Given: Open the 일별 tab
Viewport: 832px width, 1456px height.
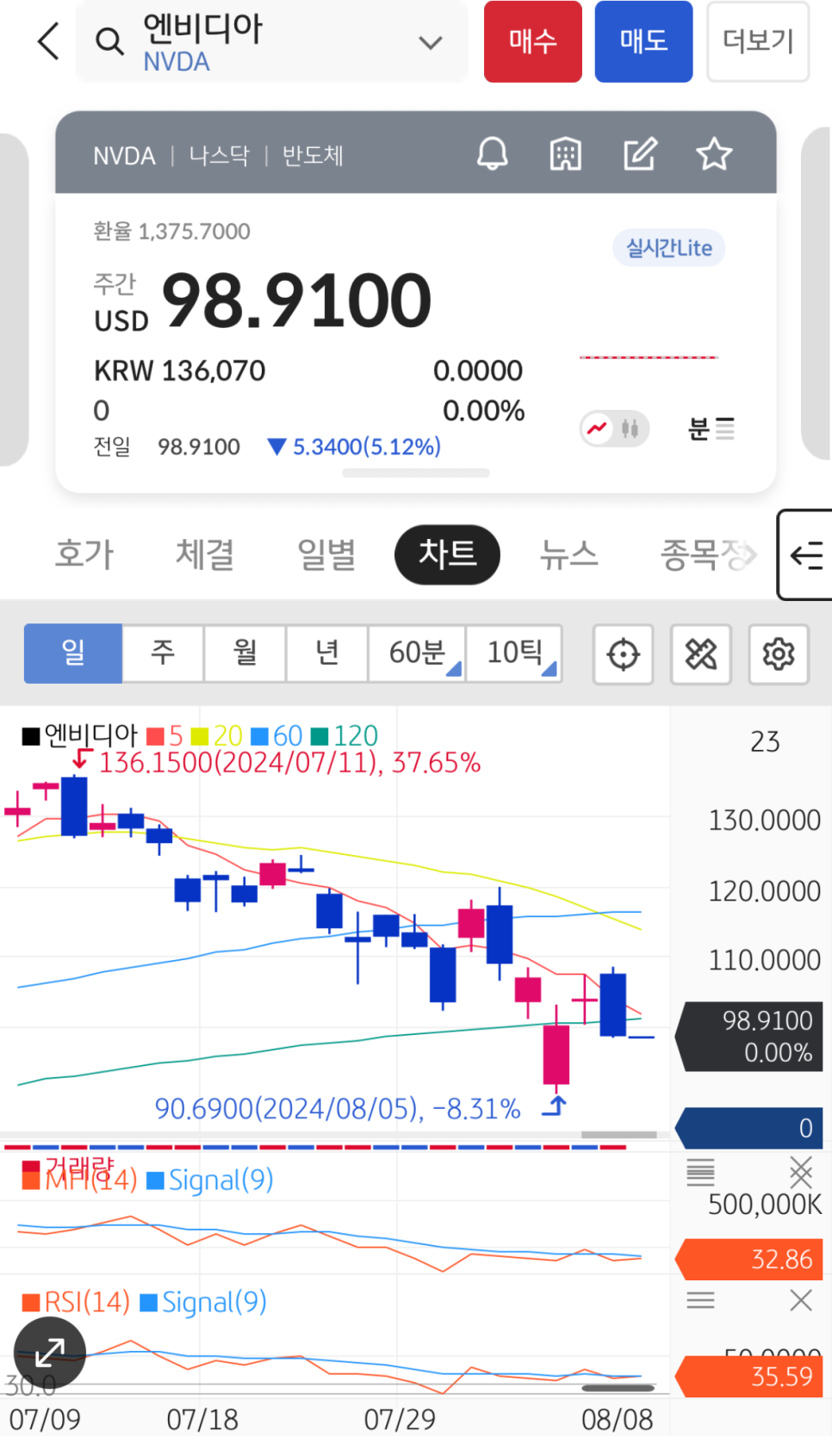Looking at the screenshot, I should pyautogui.click(x=326, y=554).
